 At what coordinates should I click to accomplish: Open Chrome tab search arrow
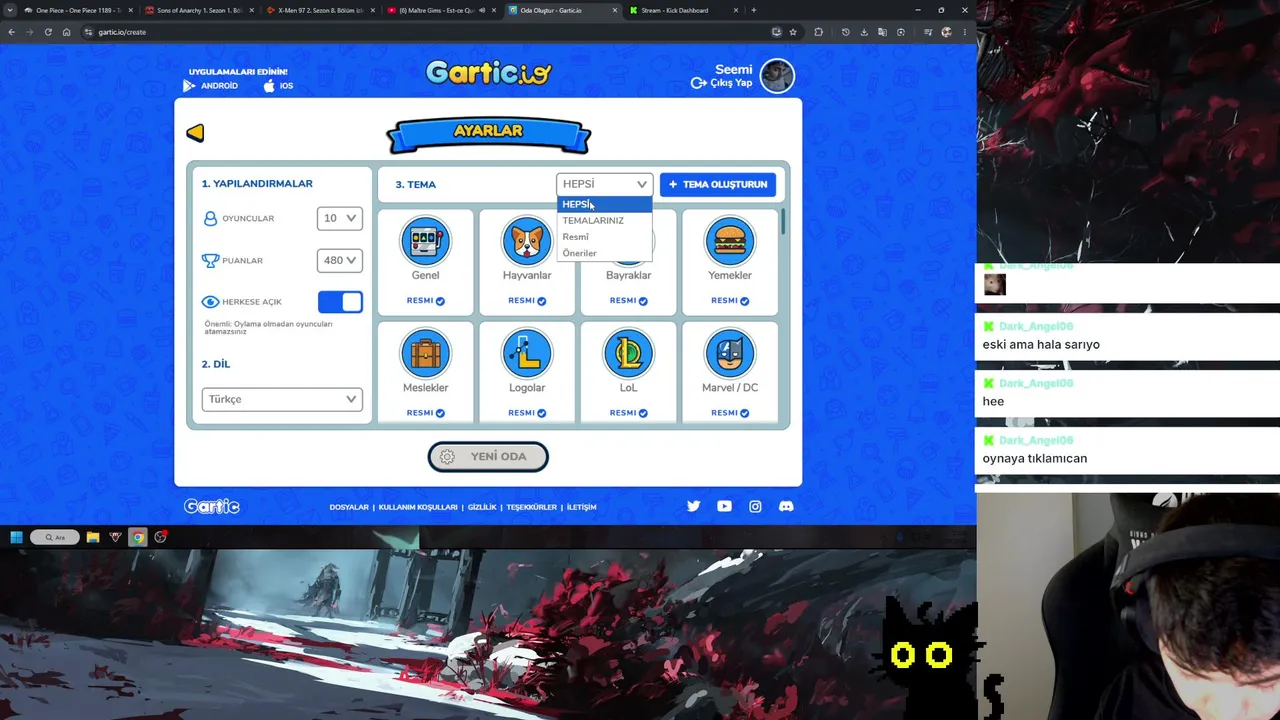point(10,10)
